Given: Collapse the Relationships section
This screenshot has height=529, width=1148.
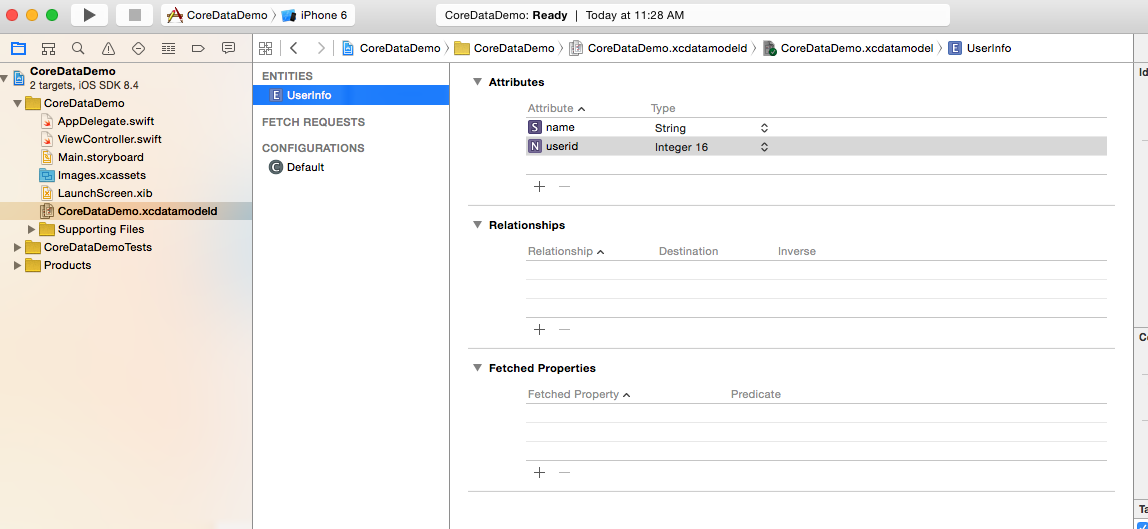Looking at the screenshot, I should click(478, 225).
